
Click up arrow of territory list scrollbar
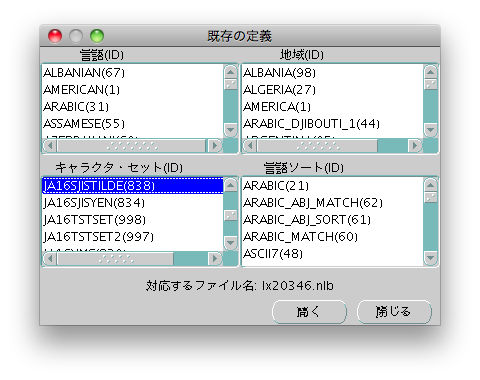pyautogui.click(x=431, y=72)
